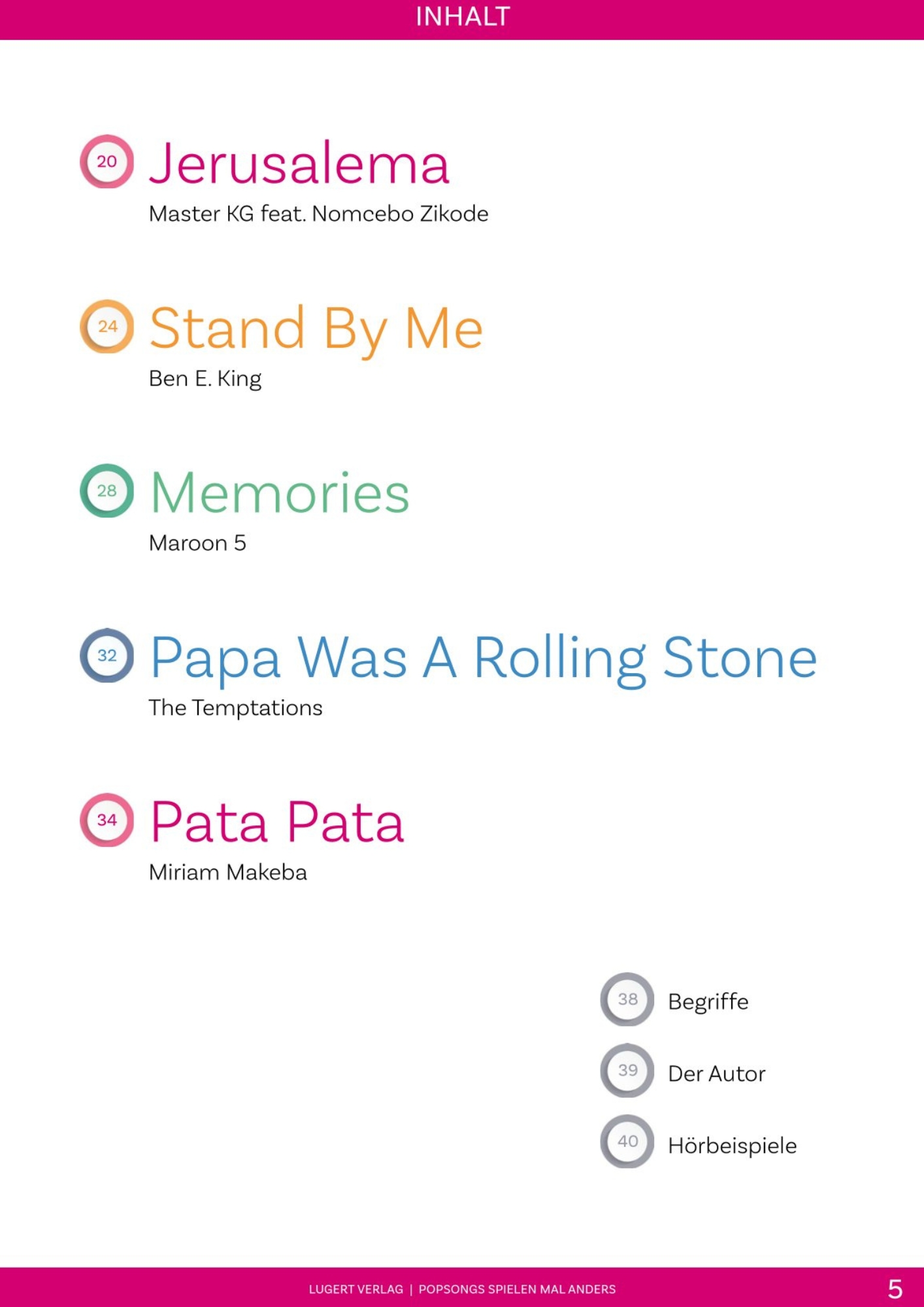Open the Stand By Me title

tap(316, 329)
